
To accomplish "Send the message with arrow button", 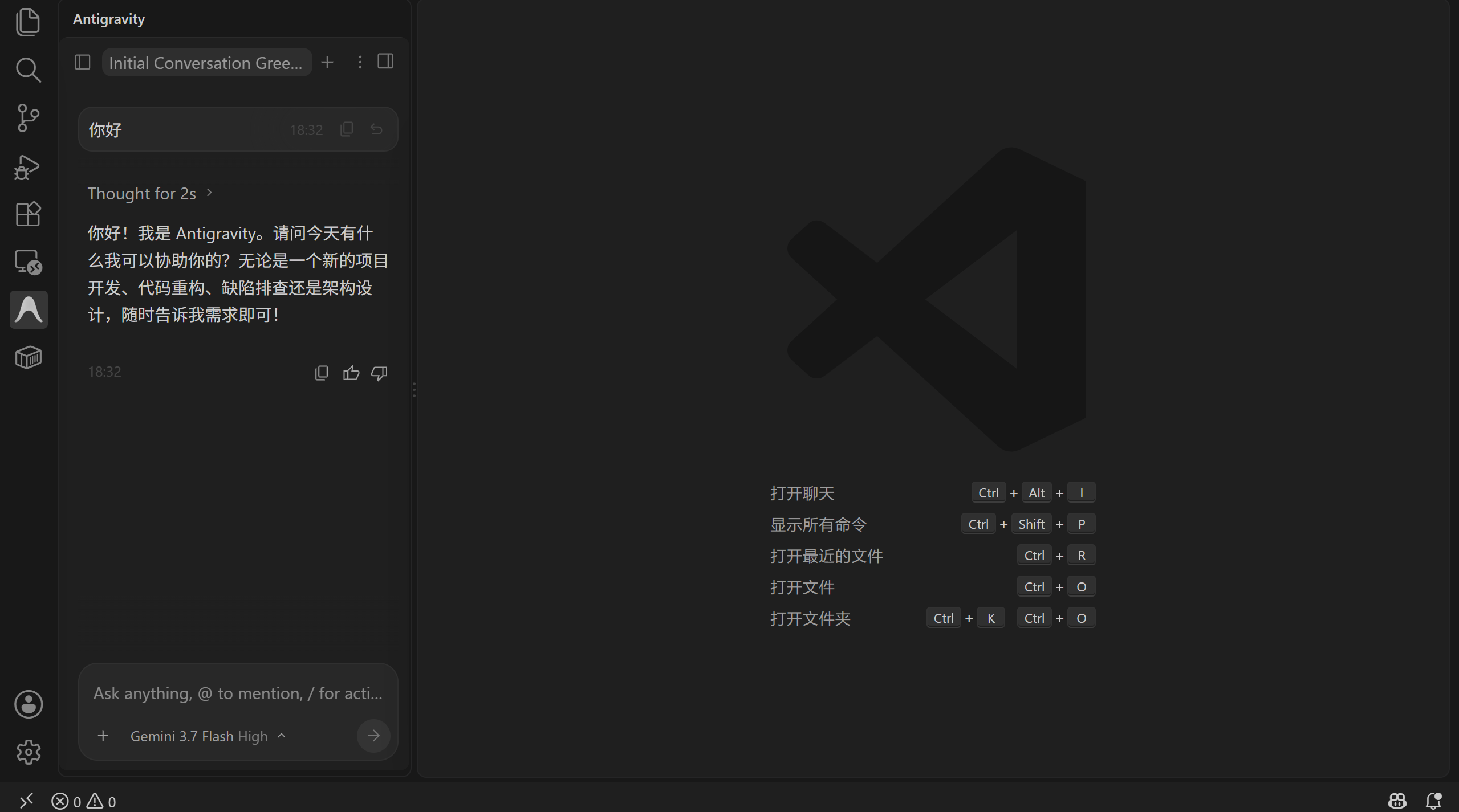I will tap(373, 736).
